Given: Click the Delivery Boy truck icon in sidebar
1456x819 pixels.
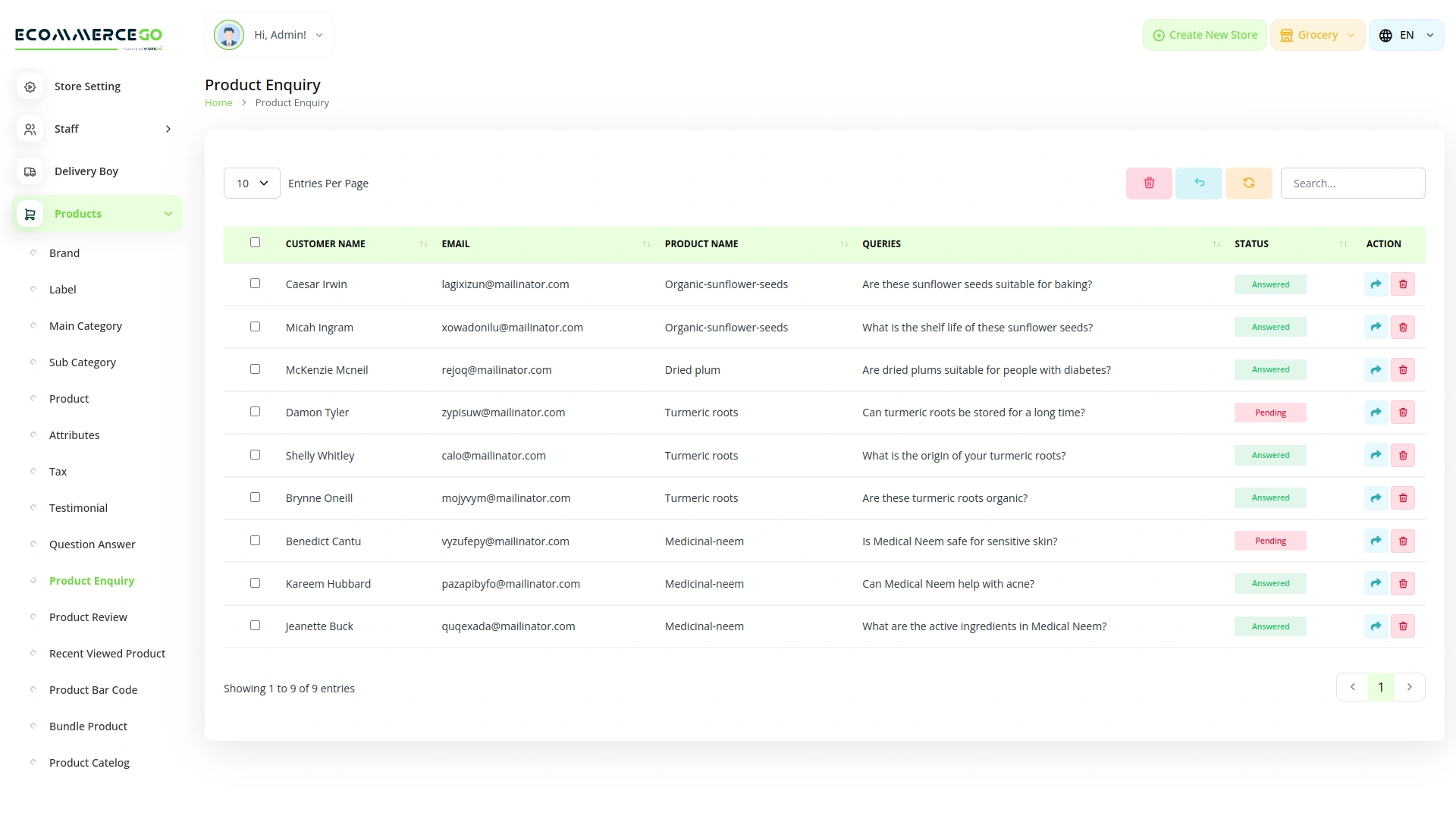Looking at the screenshot, I should tap(30, 171).
